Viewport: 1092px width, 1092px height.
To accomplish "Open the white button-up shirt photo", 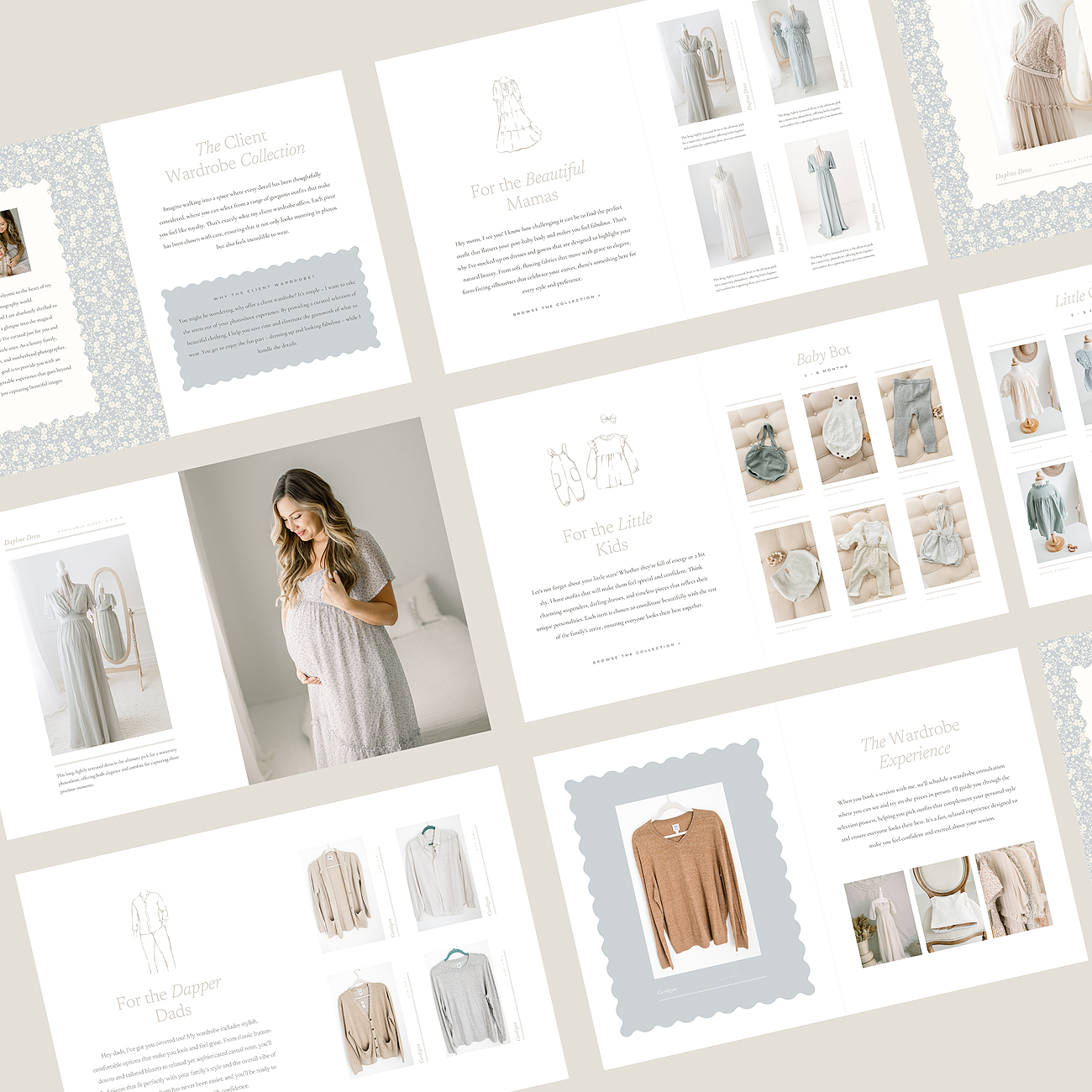I will tap(438, 871).
